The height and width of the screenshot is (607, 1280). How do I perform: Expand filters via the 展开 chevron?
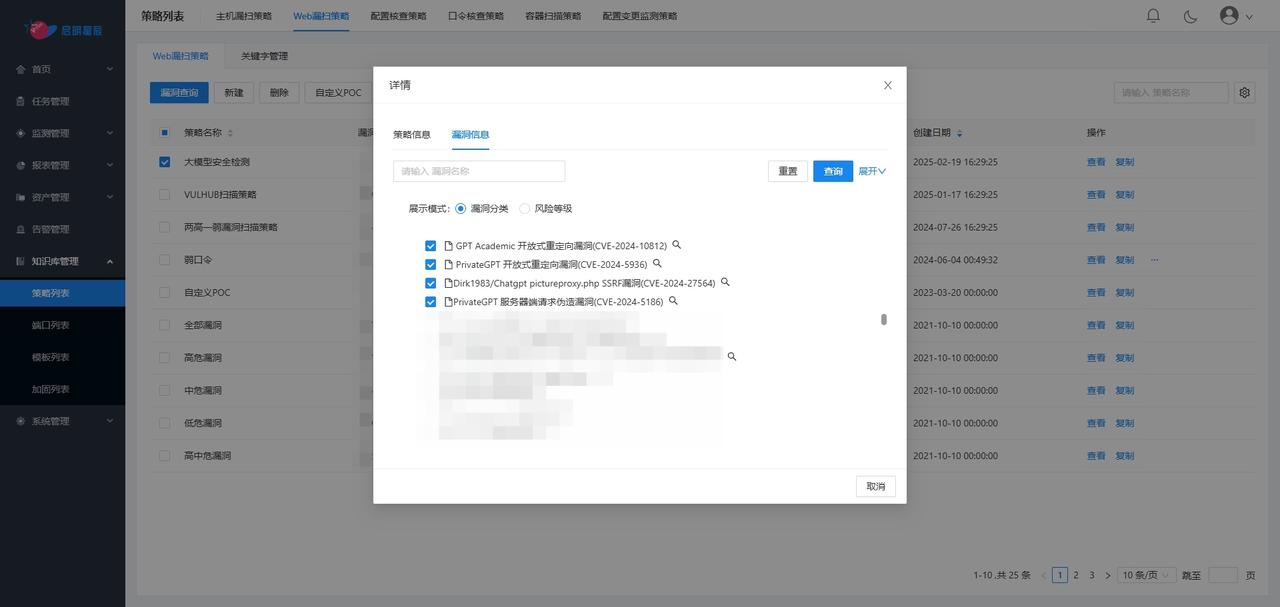tap(871, 170)
